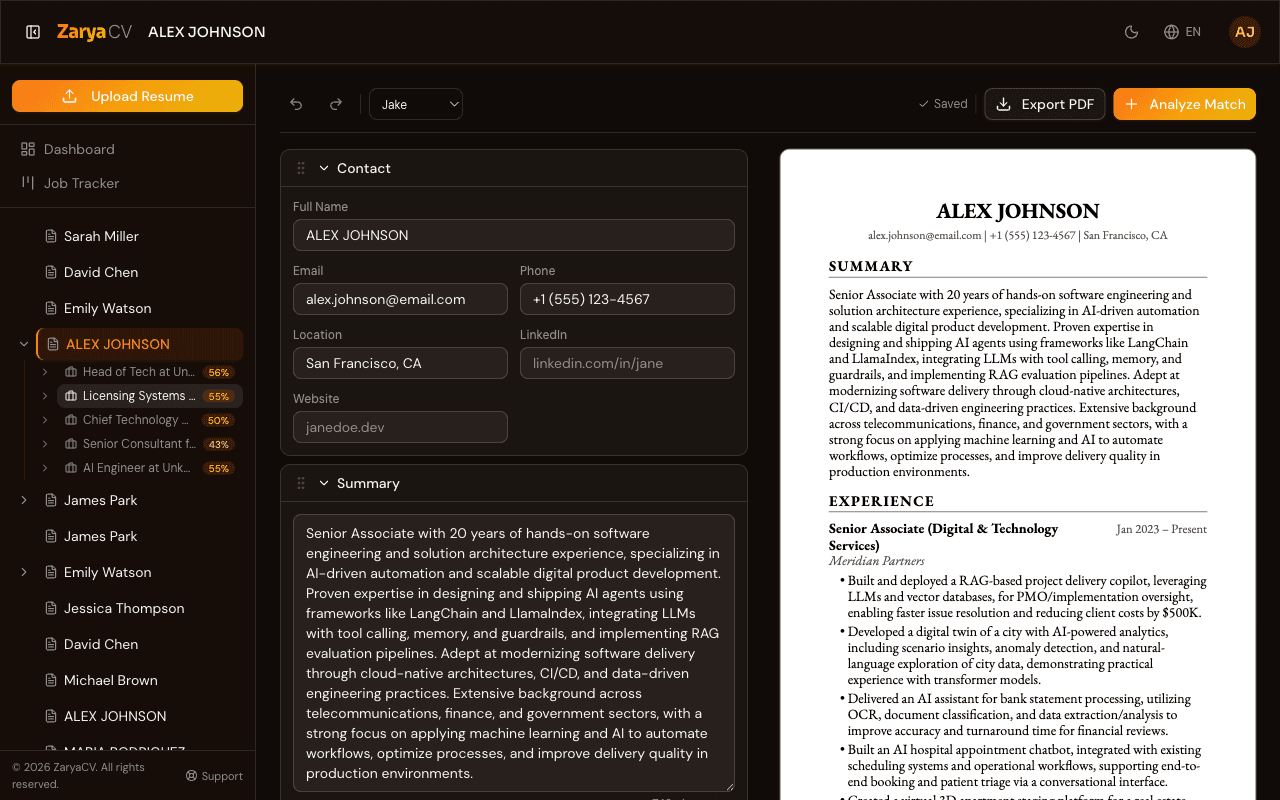Click the Contact section drag handle icon
Viewport: 1280px width, 800px height.
tap(300, 168)
